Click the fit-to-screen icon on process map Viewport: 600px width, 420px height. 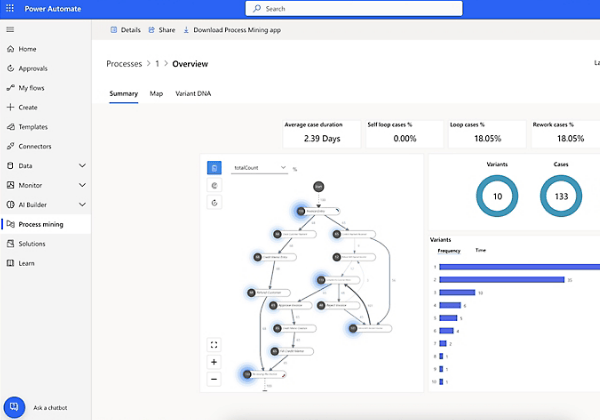[x=214, y=344]
